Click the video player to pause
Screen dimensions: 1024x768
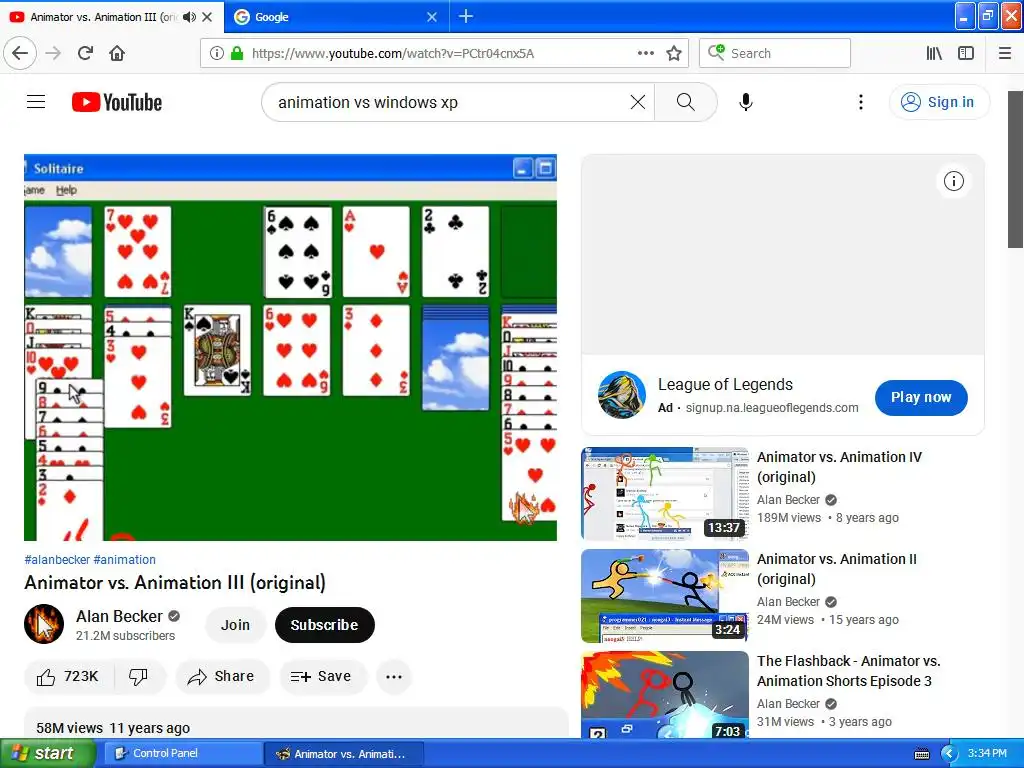(291, 347)
